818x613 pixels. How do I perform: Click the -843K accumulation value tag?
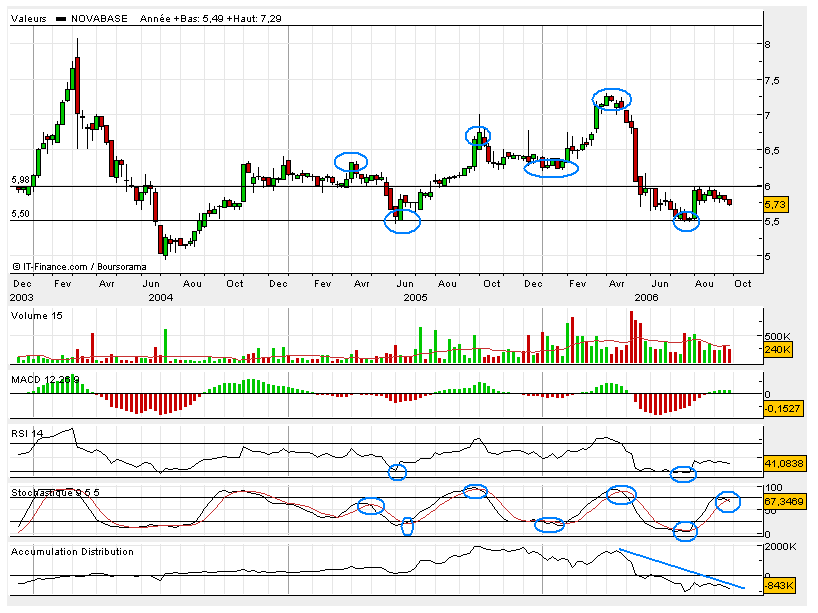tap(778, 585)
